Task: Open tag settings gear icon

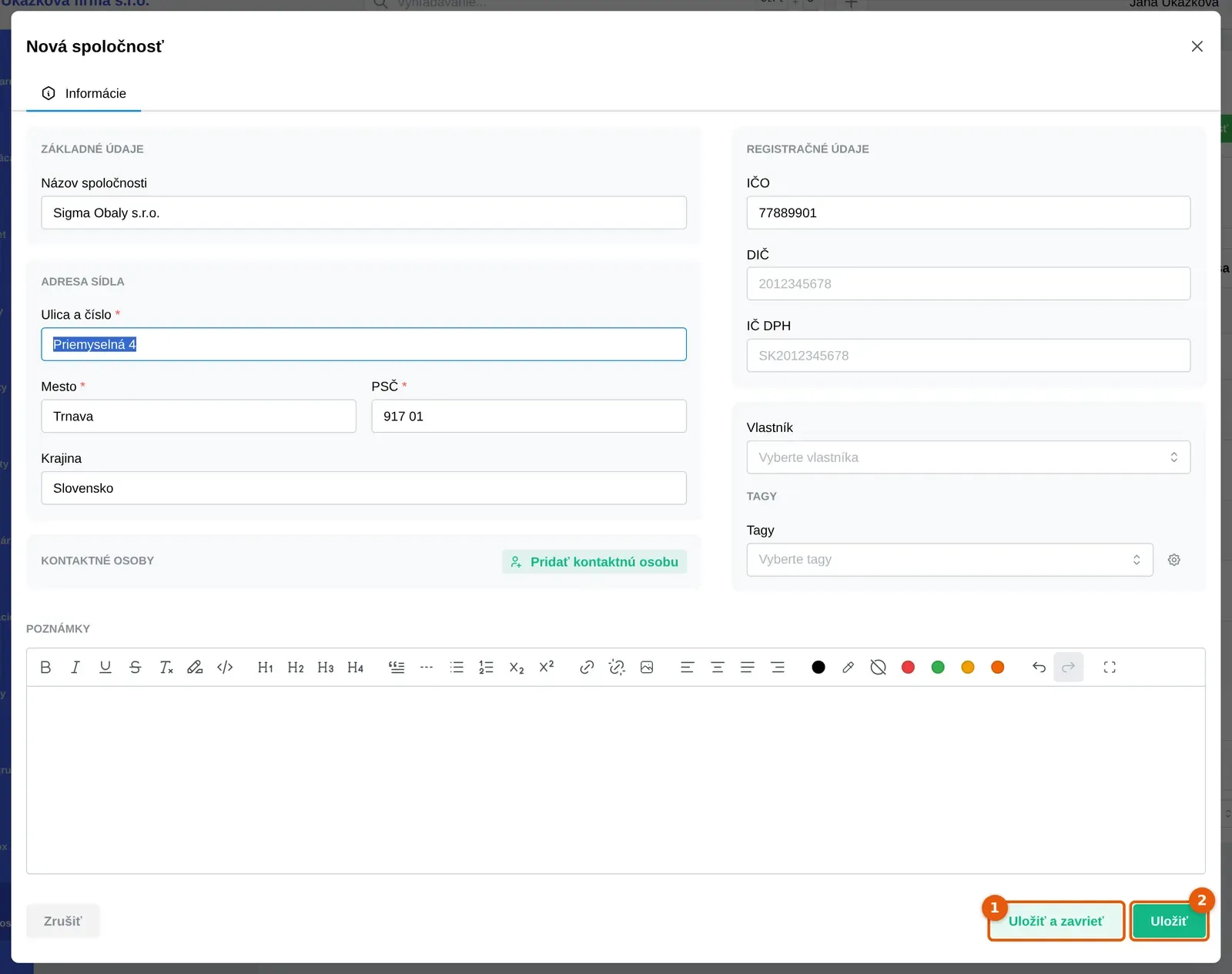Action: coord(1174,560)
